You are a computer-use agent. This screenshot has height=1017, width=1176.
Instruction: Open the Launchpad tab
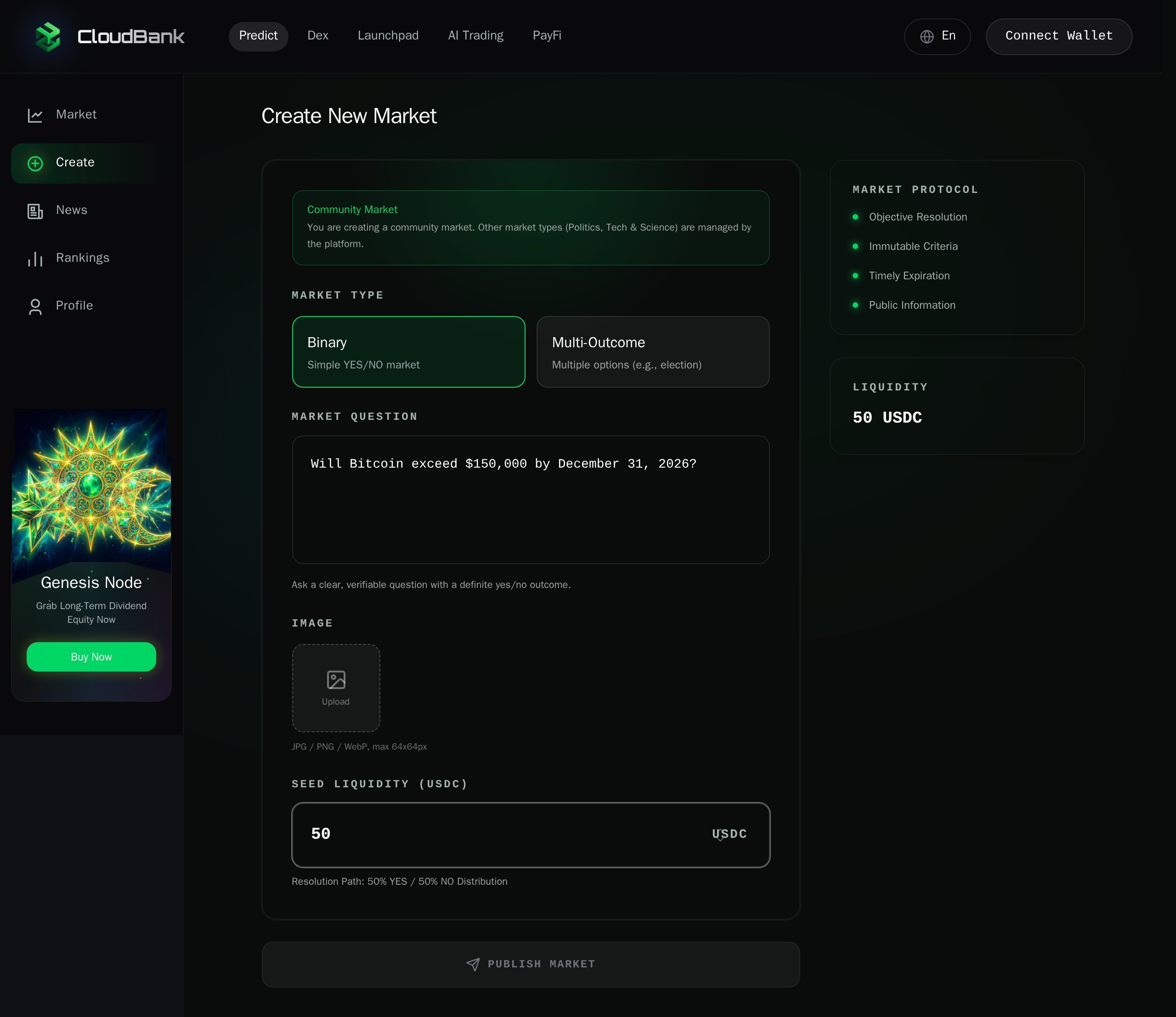(388, 36)
